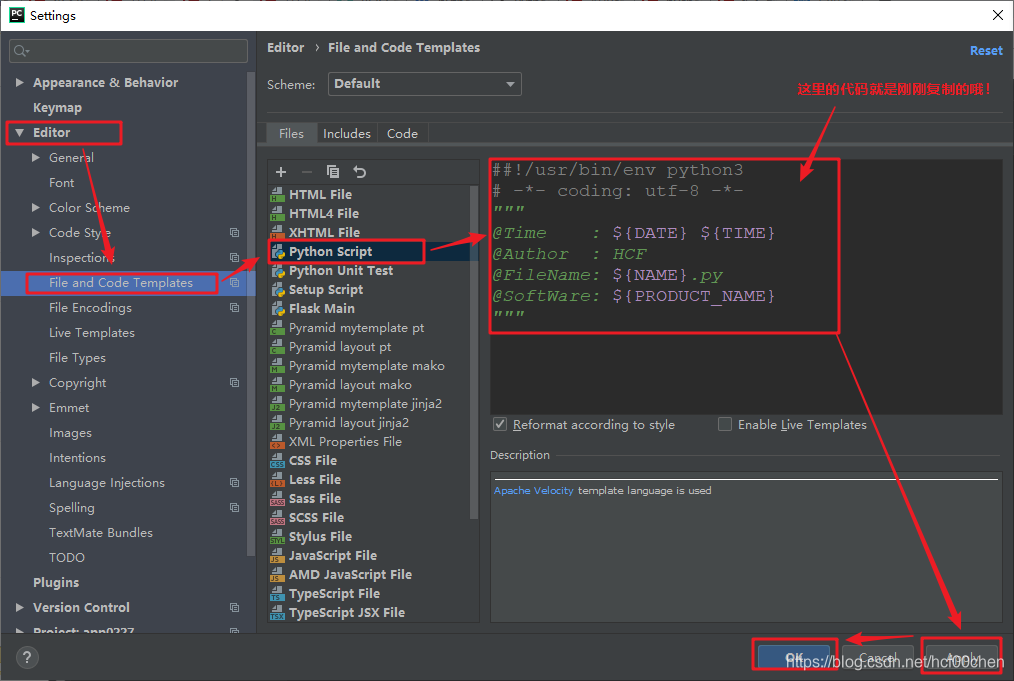
Task: Open Plugins settings
Action: click(x=56, y=583)
